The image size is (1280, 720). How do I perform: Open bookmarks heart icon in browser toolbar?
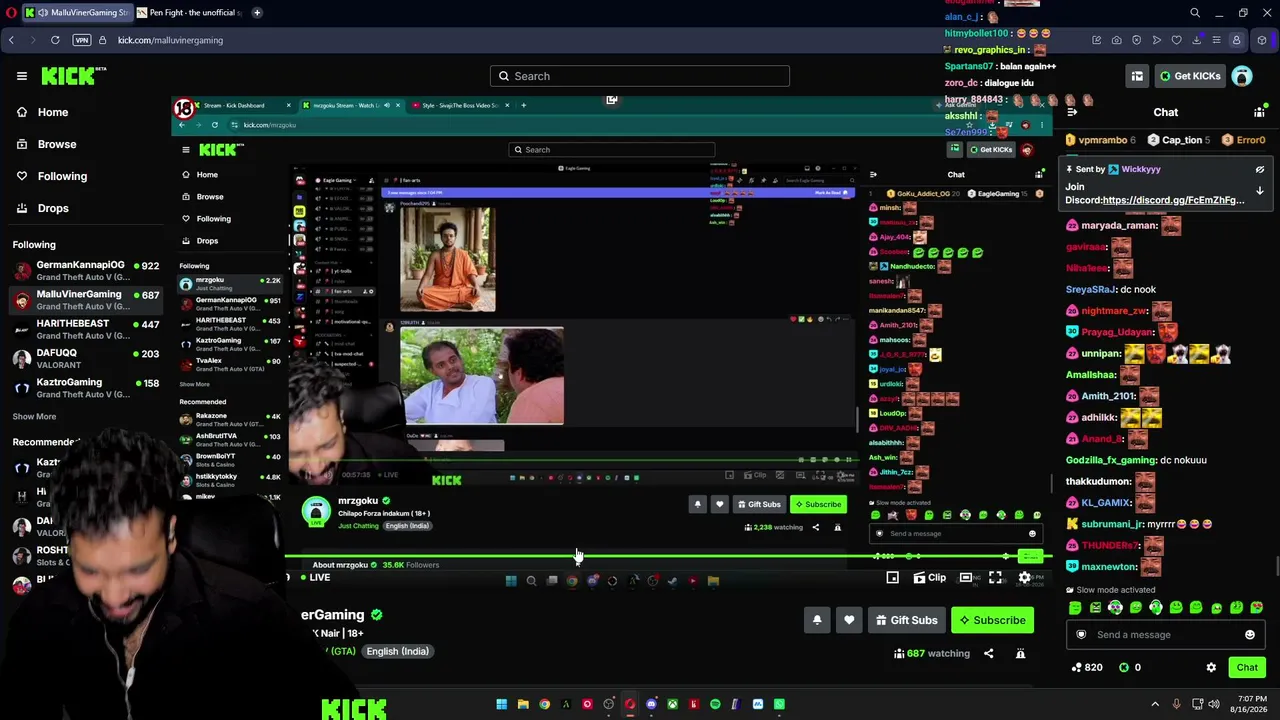(x=1177, y=40)
